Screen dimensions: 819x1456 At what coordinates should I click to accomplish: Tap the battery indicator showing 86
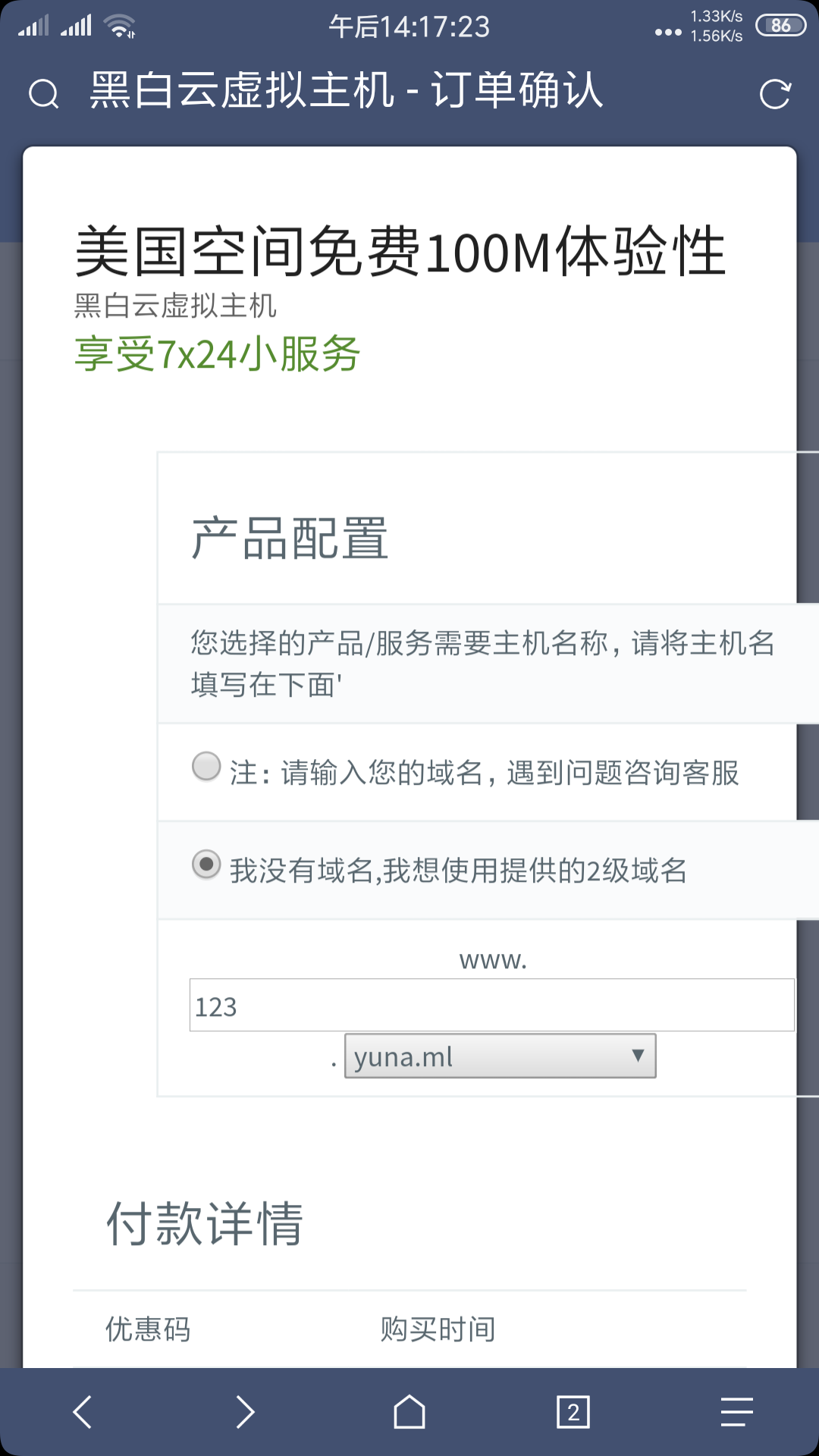click(x=781, y=26)
